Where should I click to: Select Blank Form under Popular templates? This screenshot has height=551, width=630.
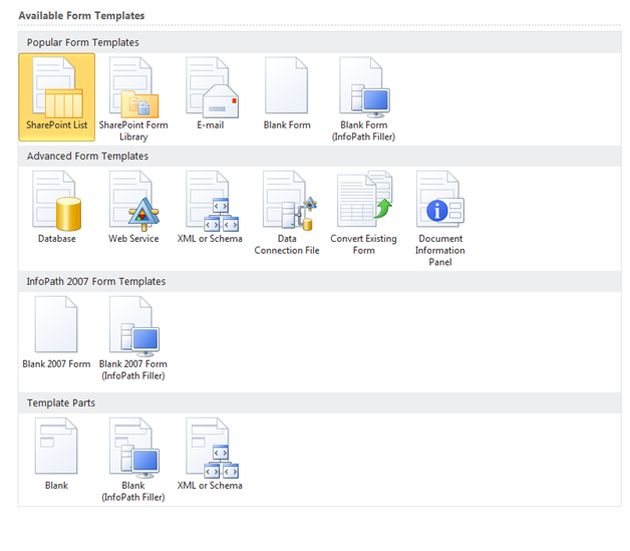[x=287, y=93]
